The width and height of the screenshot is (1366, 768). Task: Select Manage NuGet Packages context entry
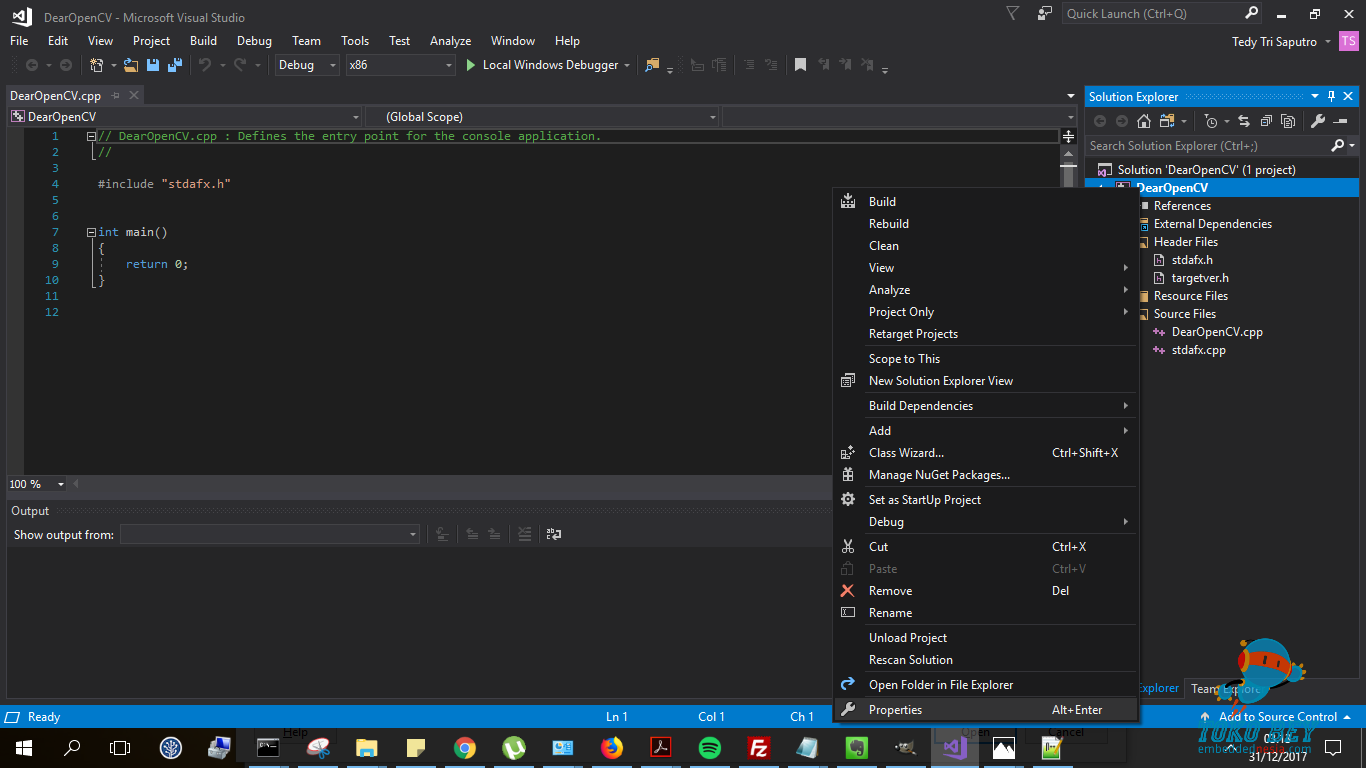pyautogui.click(x=985, y=475)
